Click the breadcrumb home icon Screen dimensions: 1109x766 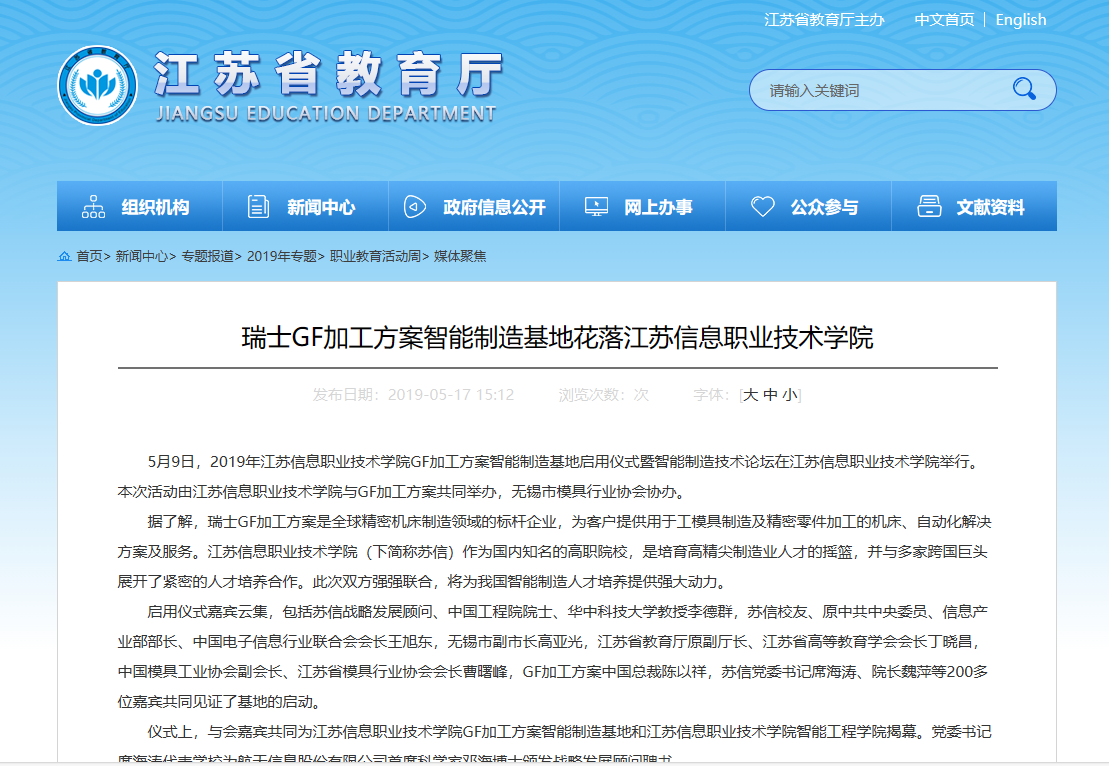[x=64, y=256]
